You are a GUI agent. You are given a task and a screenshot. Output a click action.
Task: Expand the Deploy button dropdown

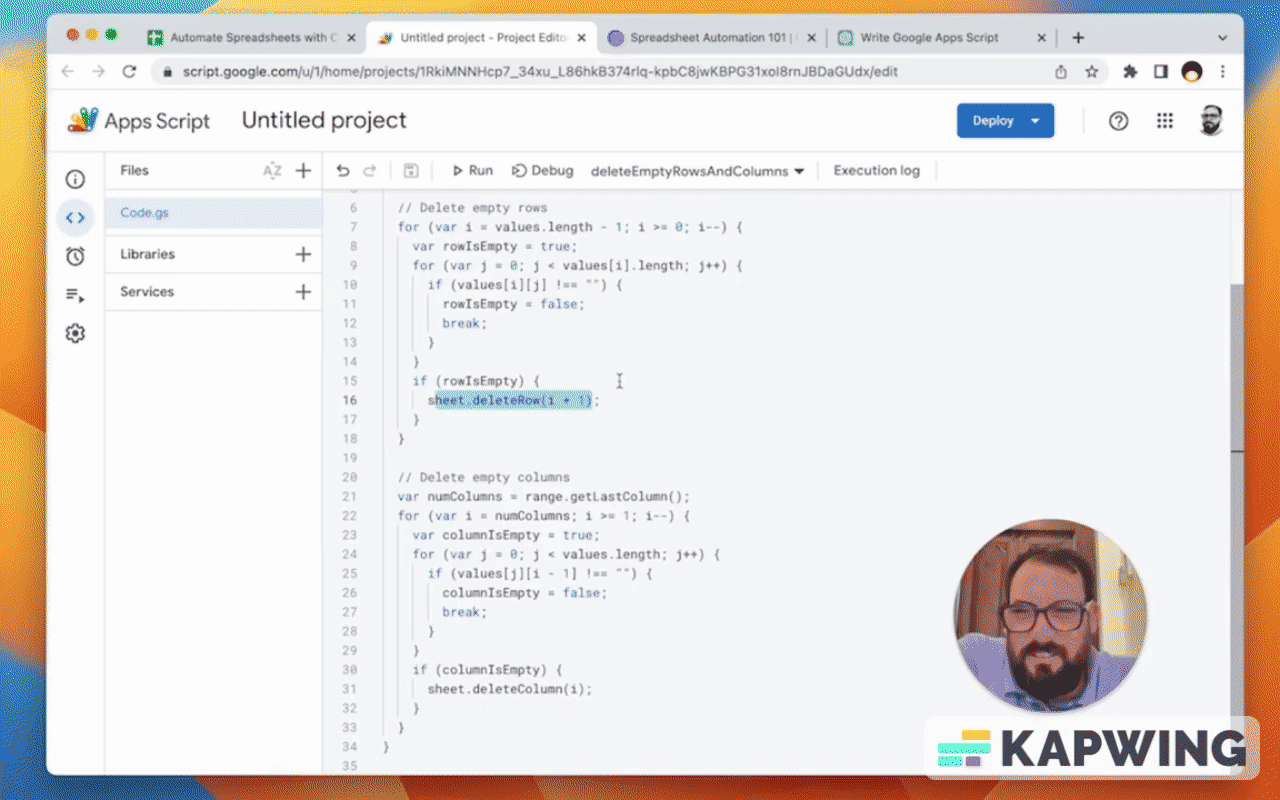[x=1036, y=121]
